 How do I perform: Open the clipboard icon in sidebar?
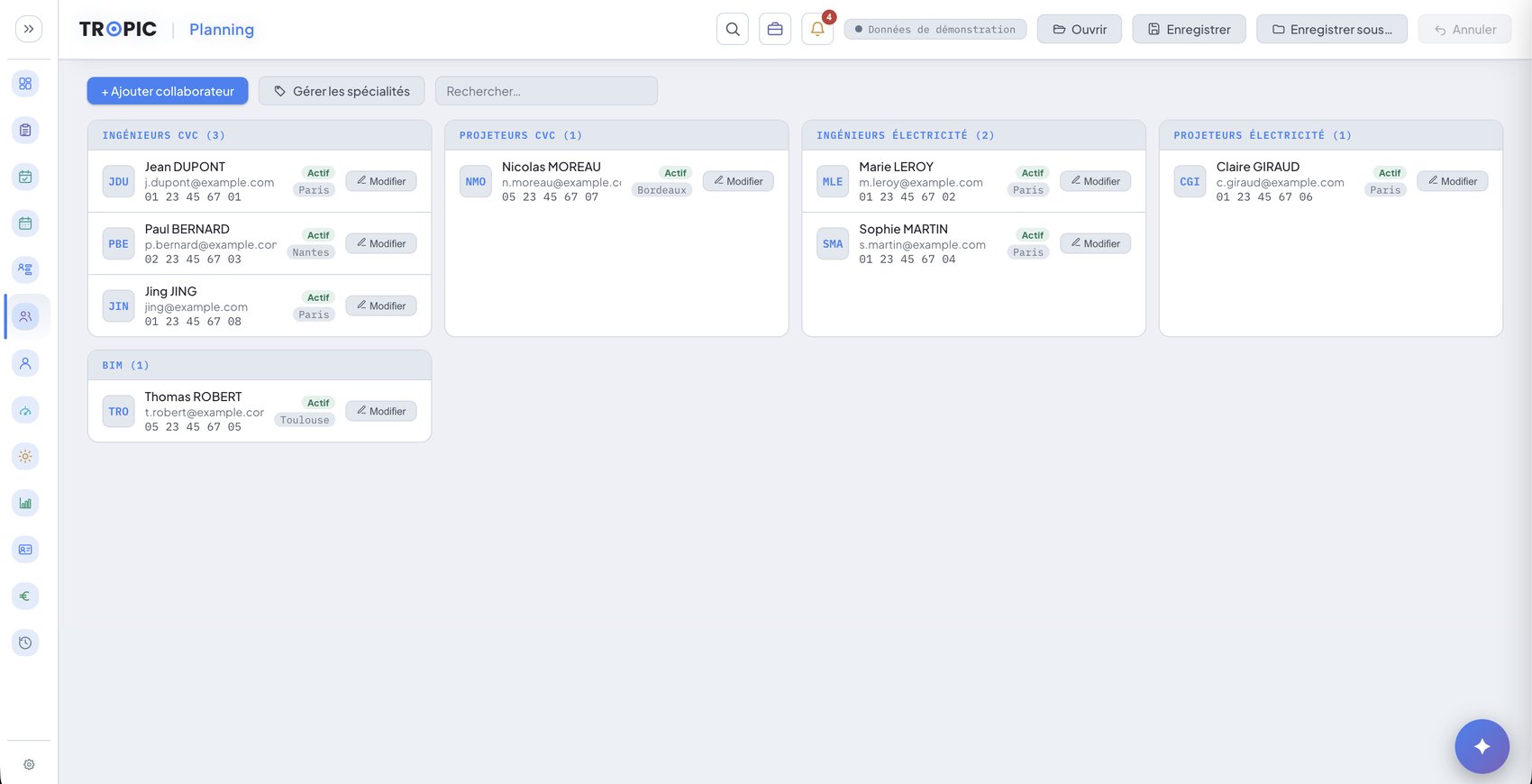pyautogui.click(x=25, y=131)
